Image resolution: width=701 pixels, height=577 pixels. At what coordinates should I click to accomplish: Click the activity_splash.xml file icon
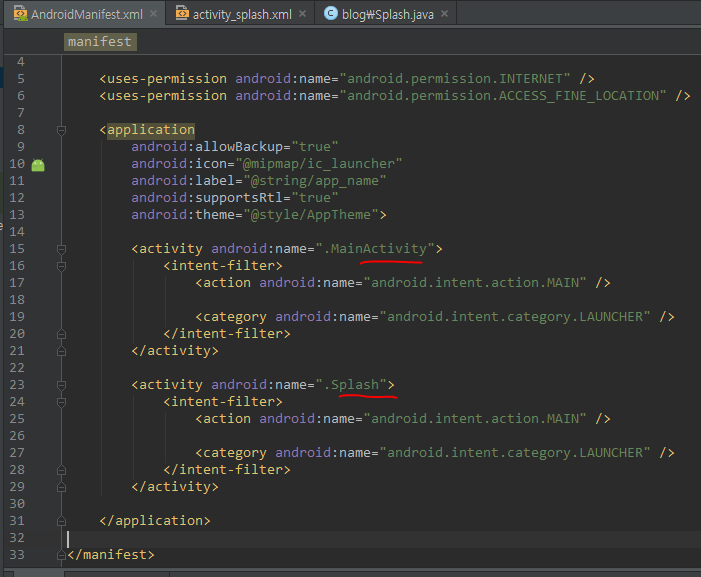pos(182,14)
